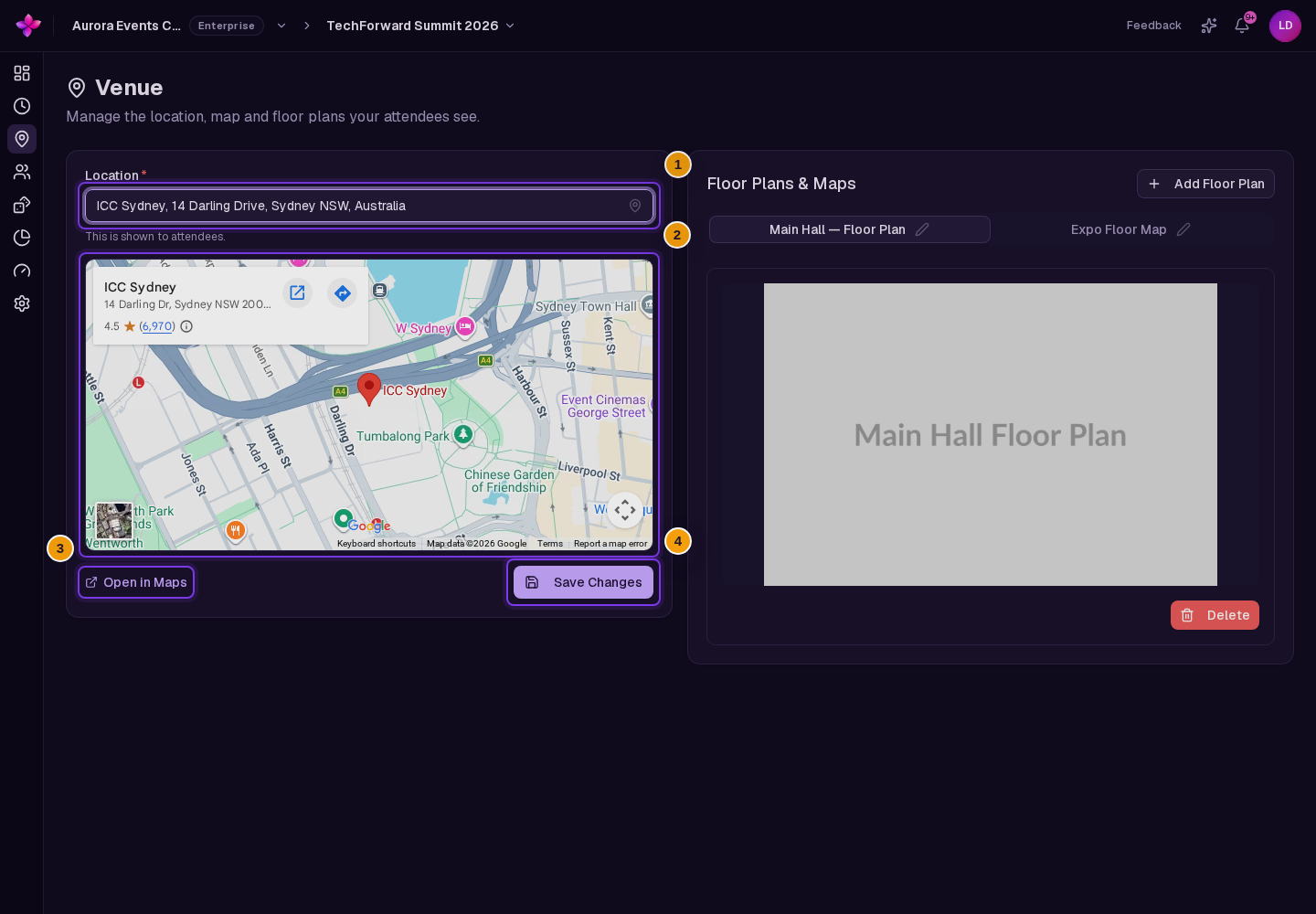Click the Save Changes button
Viewport: 1316px width, 914px height.
[x=583, y=582]
